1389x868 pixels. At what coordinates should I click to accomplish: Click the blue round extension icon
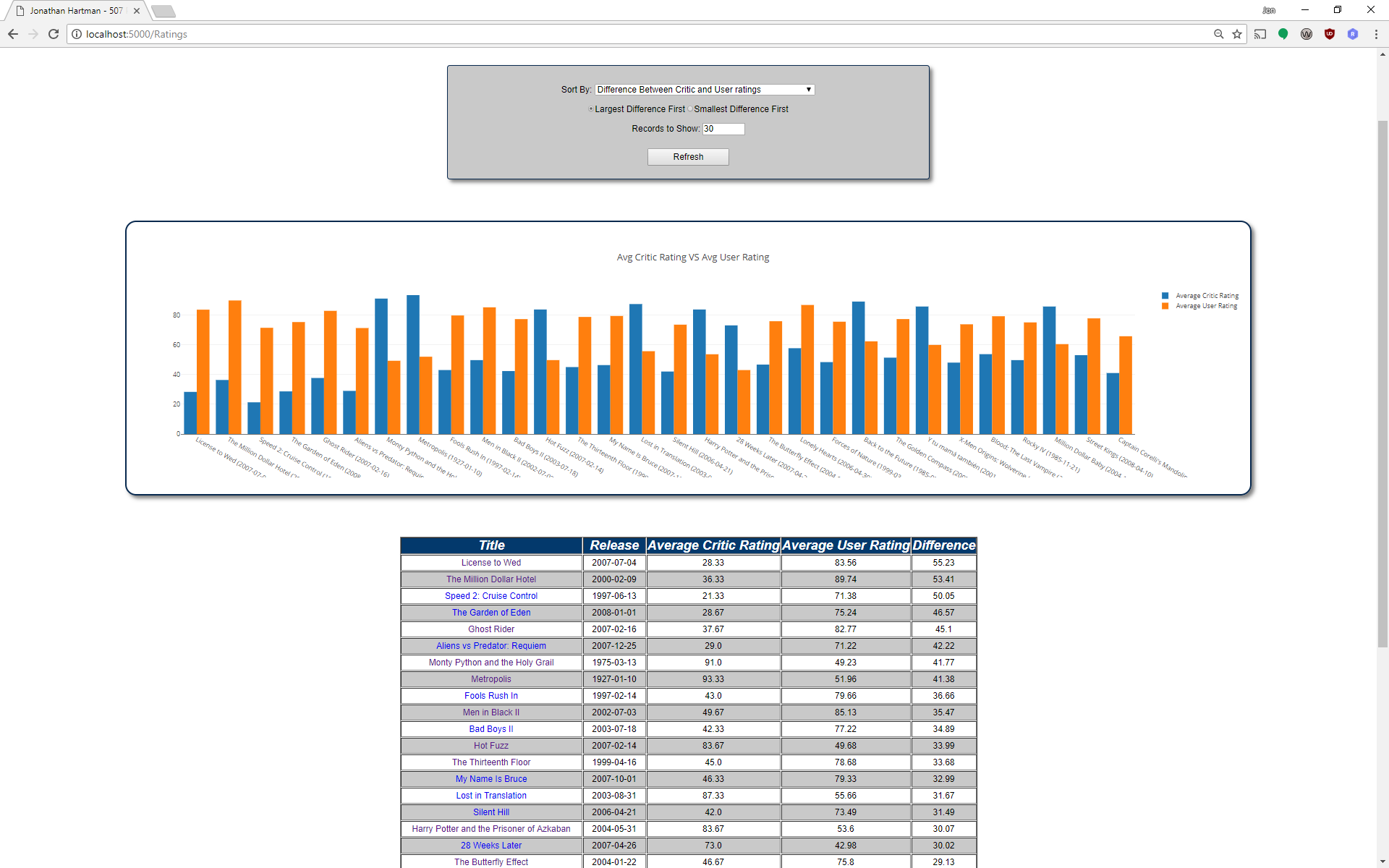click(x=1353, y=34)
